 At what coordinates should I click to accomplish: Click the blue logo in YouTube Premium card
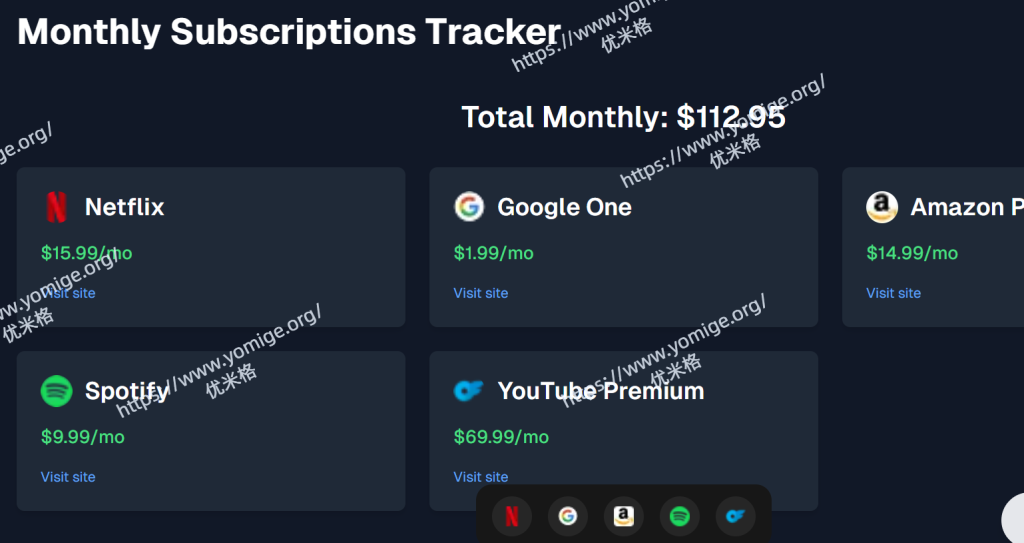[469, 391]
